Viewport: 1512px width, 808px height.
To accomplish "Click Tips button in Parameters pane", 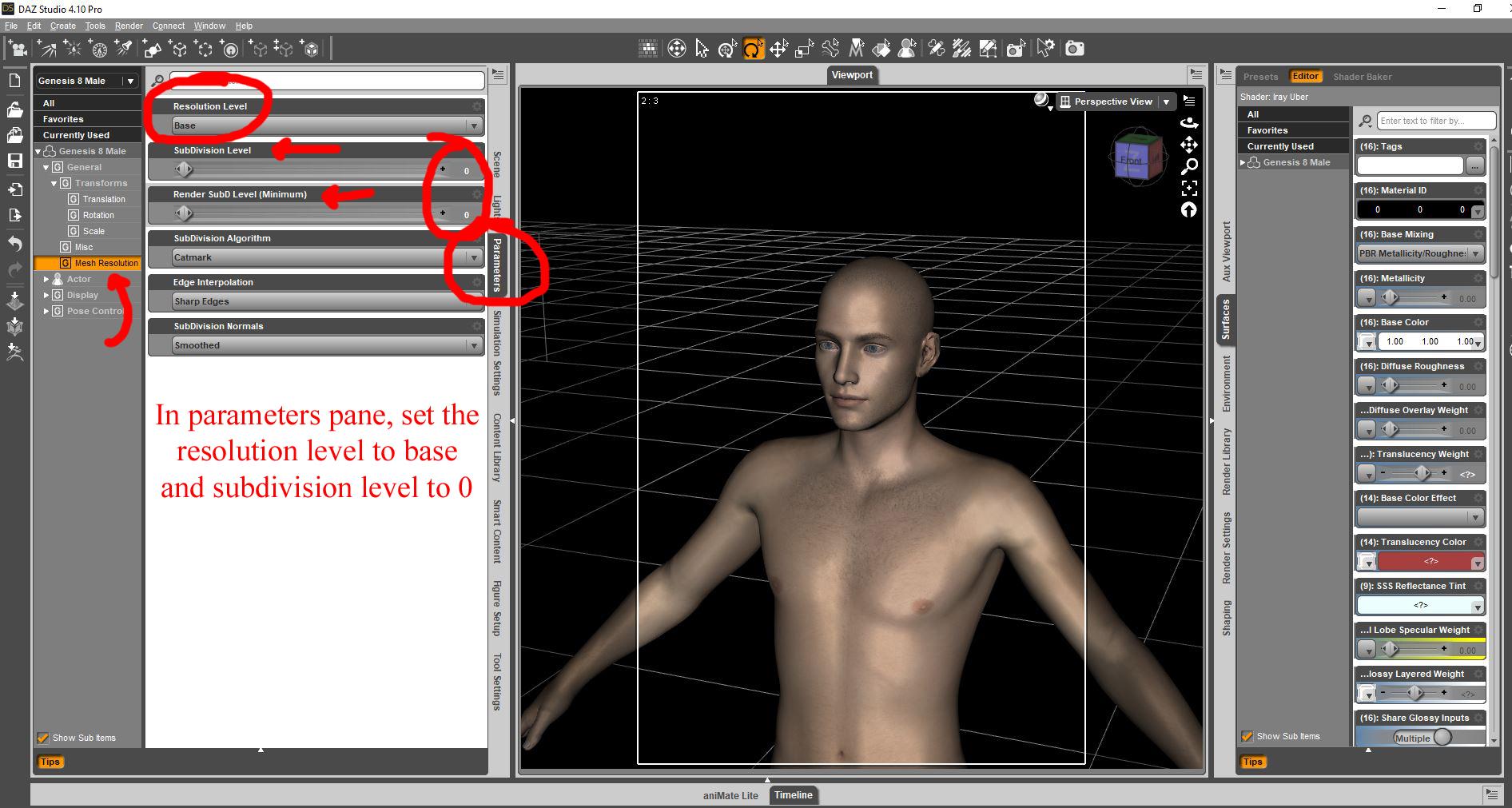I will [x=50, y=762].
